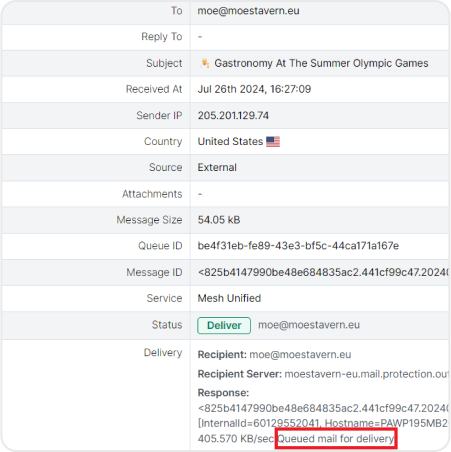Click the Source field label
The height and width of the screenshot is (452, 451).
click(165, 167)
